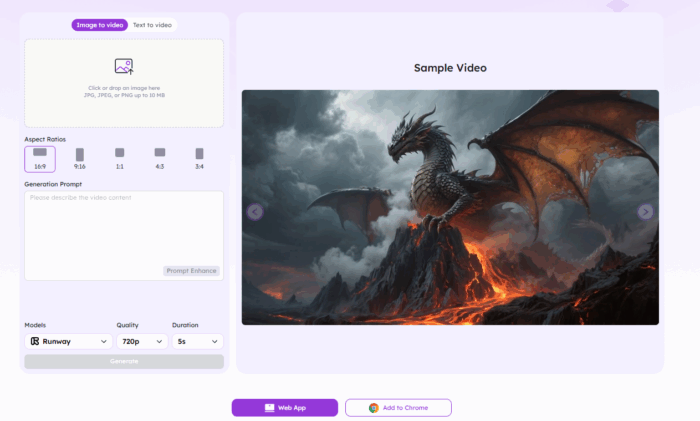The width and height of the screenshot is (700, 421).
Task: Click the image upload icon
Action: point(124,66)
